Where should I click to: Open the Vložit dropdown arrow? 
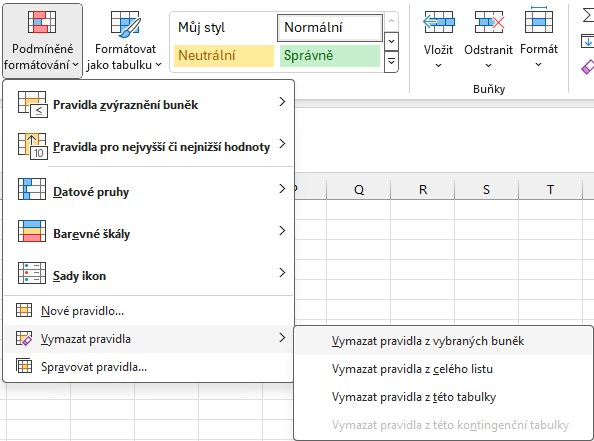click(x=438, y=65)
